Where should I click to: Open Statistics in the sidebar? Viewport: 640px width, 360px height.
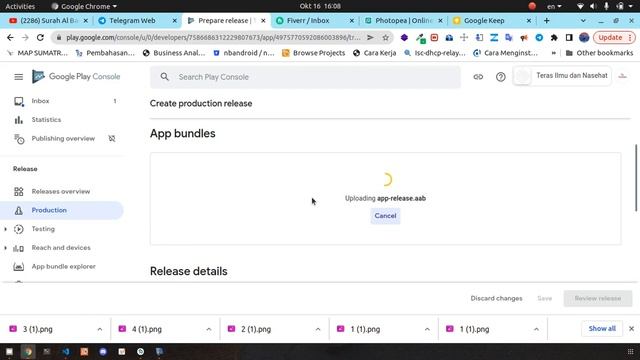46,120
